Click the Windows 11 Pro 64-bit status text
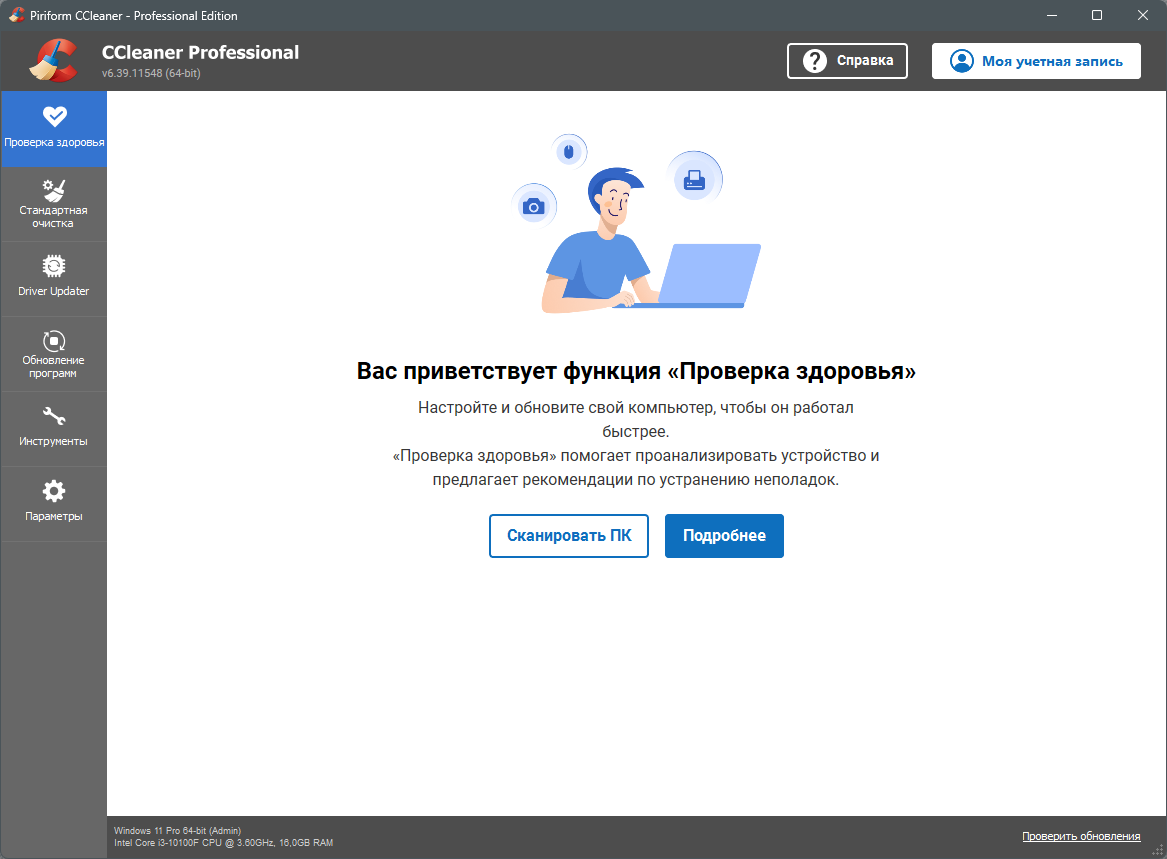This screenshot has width=1167, height=859. pyautogui.click(x=177, y=830)
